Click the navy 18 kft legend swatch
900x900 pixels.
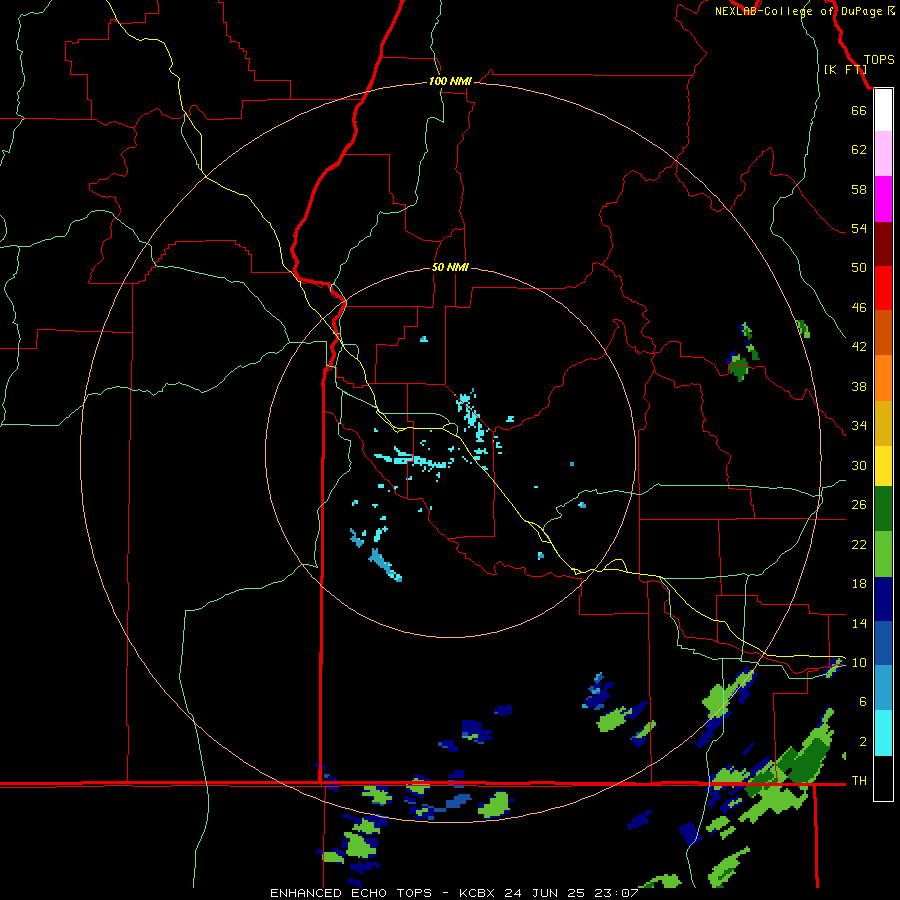[x=883, y=599]
